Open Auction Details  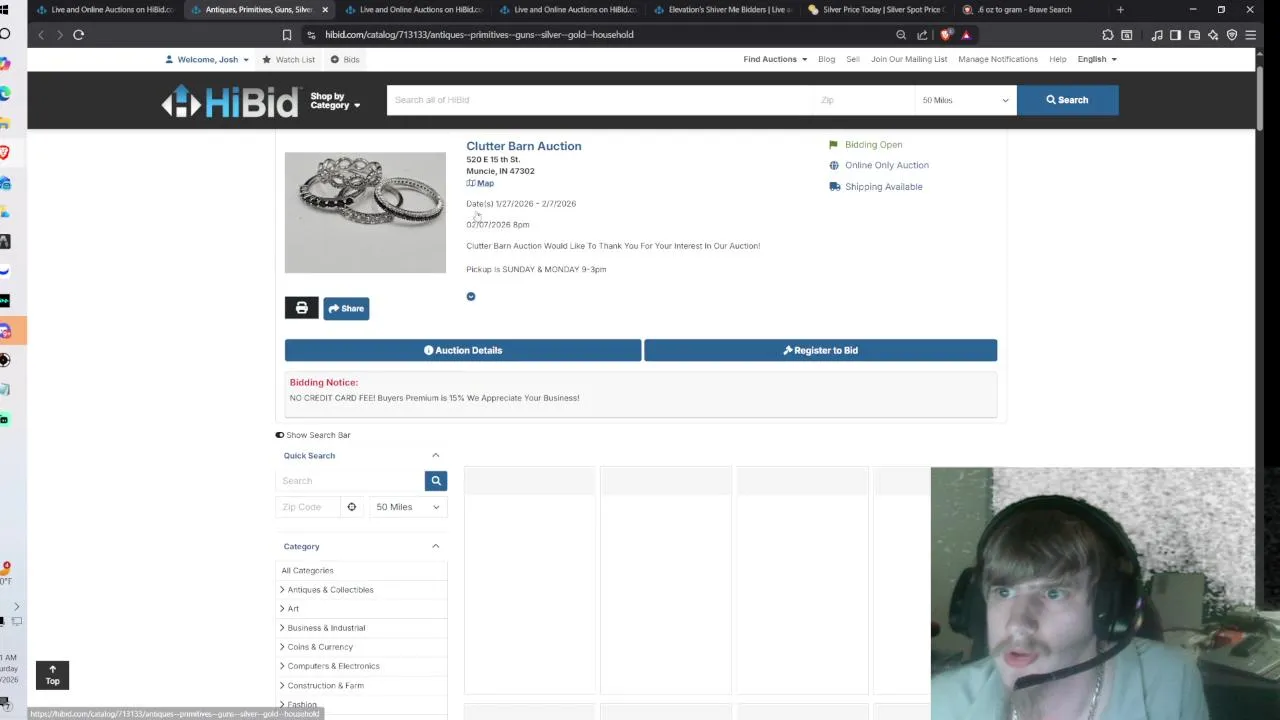[x=463, y=350]
